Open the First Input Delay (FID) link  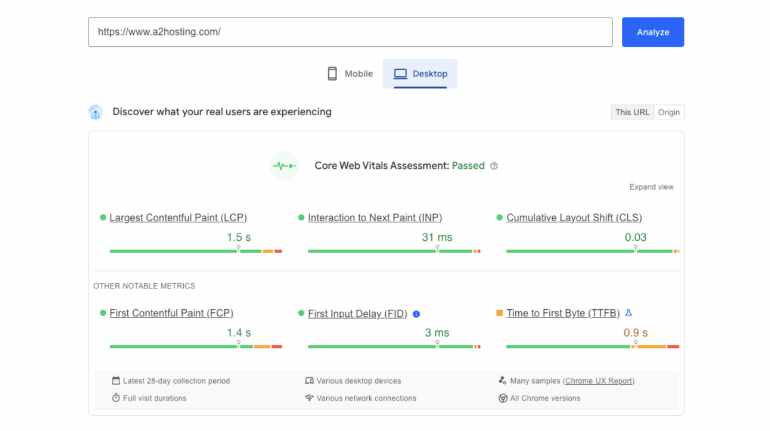tap(358, 314)
